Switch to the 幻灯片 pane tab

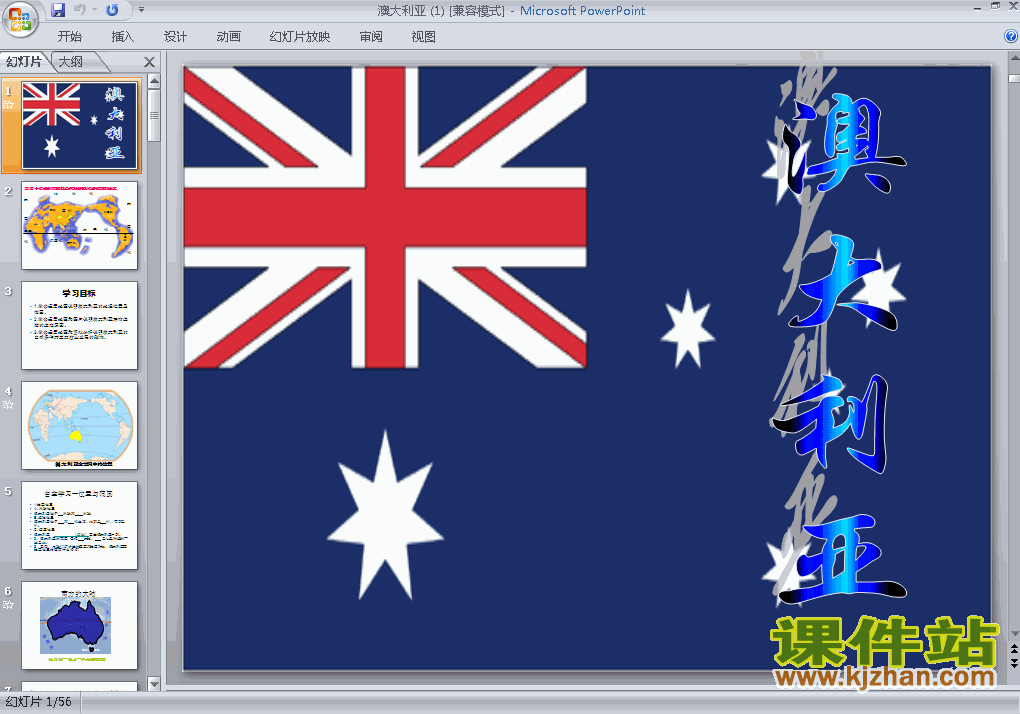(24, 62)
